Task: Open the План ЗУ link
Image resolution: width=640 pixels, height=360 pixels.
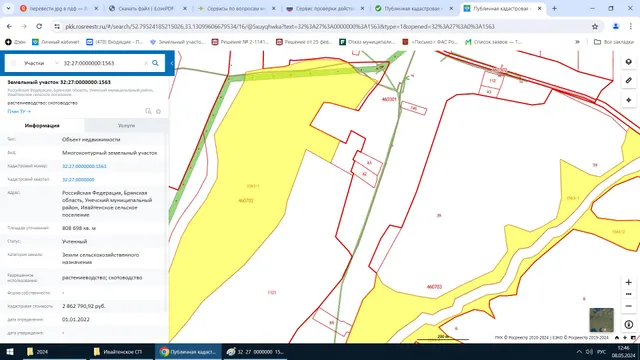Action: [19, 111]
